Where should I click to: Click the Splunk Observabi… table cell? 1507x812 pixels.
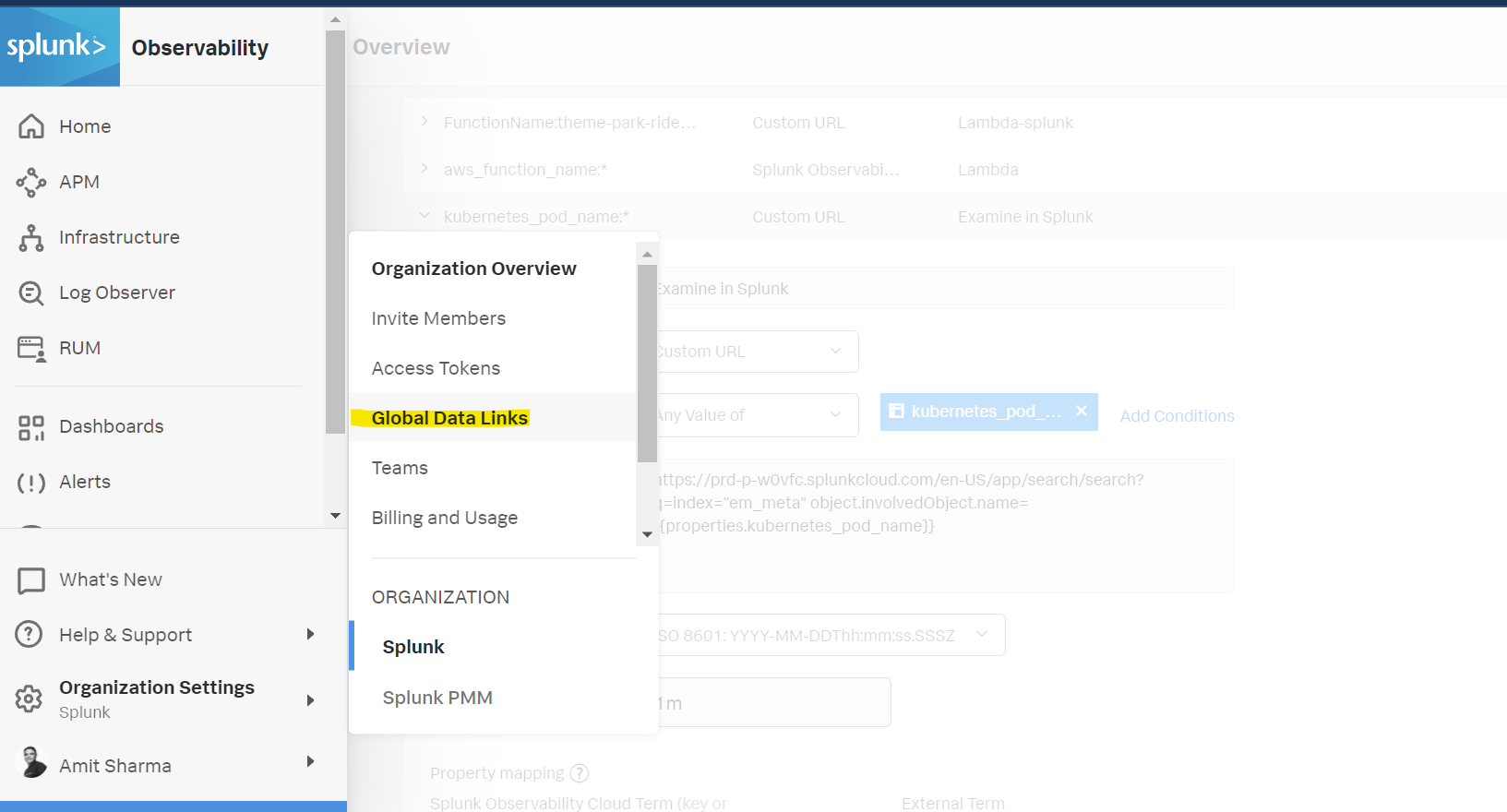tap(826, 170)
